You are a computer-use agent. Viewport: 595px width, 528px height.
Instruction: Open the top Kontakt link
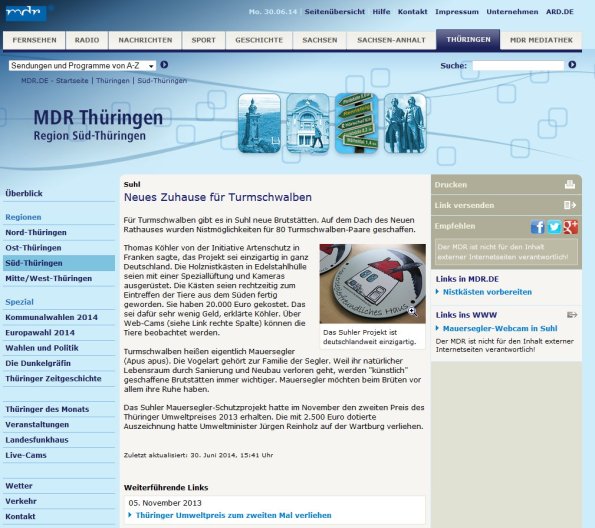click(x=412, y=12)
